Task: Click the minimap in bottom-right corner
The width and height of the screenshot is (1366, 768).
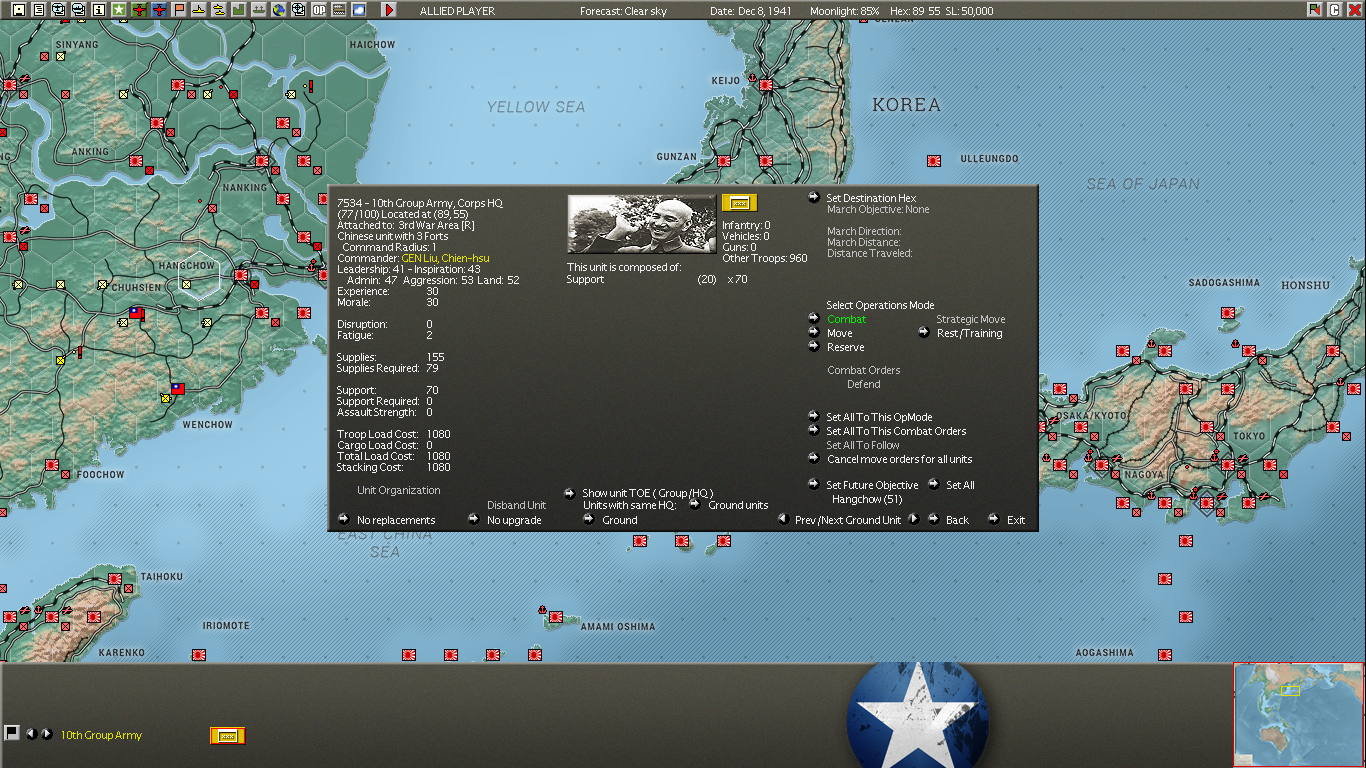Action: point(1299,714)
